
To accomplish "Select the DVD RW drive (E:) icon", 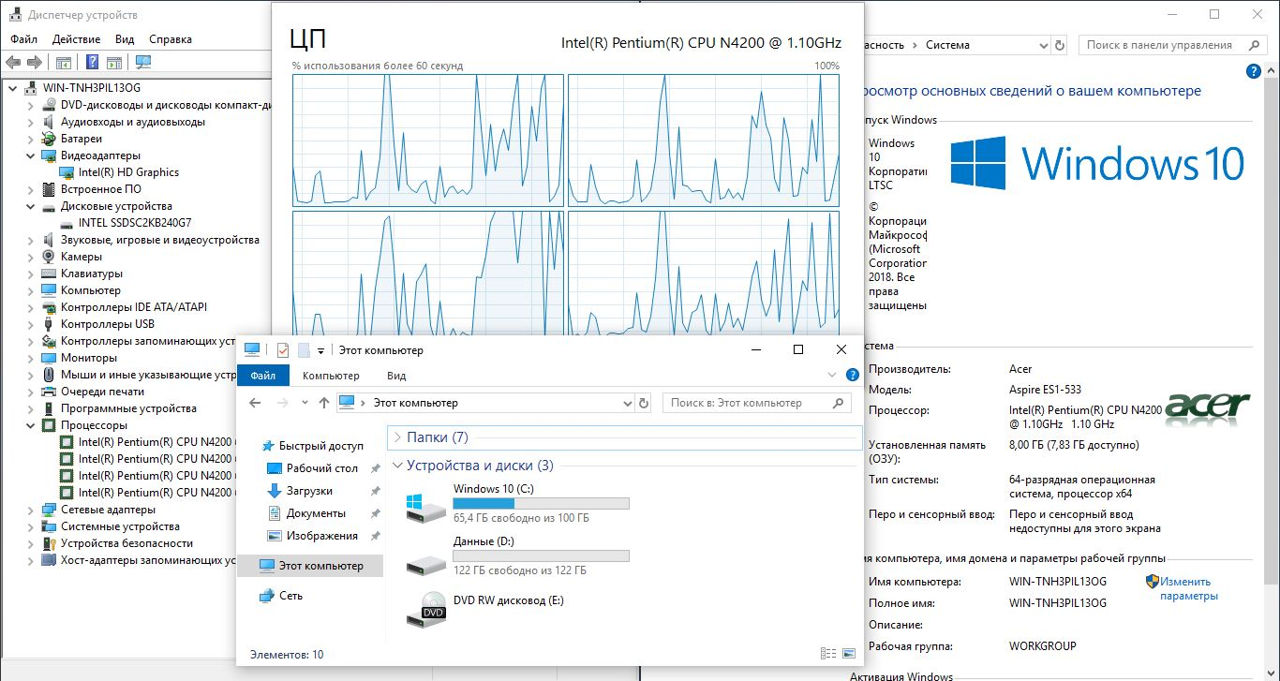I will tap(427, 609).
